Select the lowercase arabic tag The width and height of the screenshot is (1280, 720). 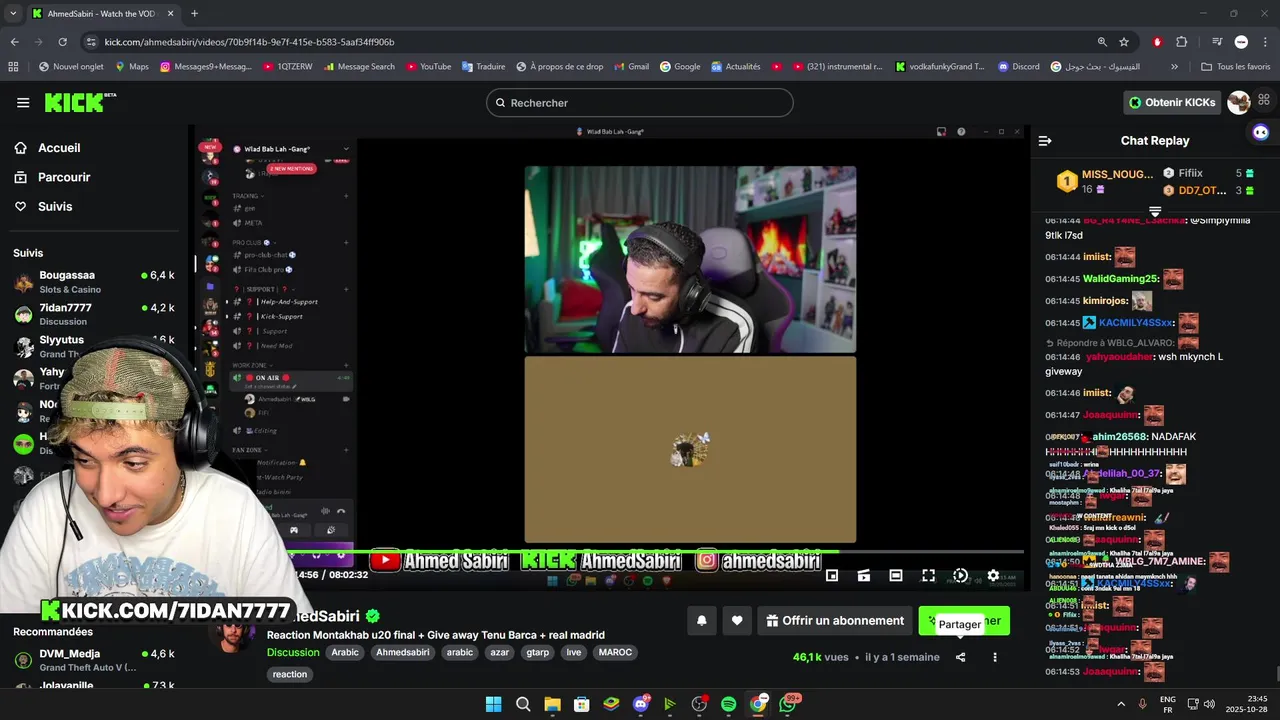(x=460, y=652)
